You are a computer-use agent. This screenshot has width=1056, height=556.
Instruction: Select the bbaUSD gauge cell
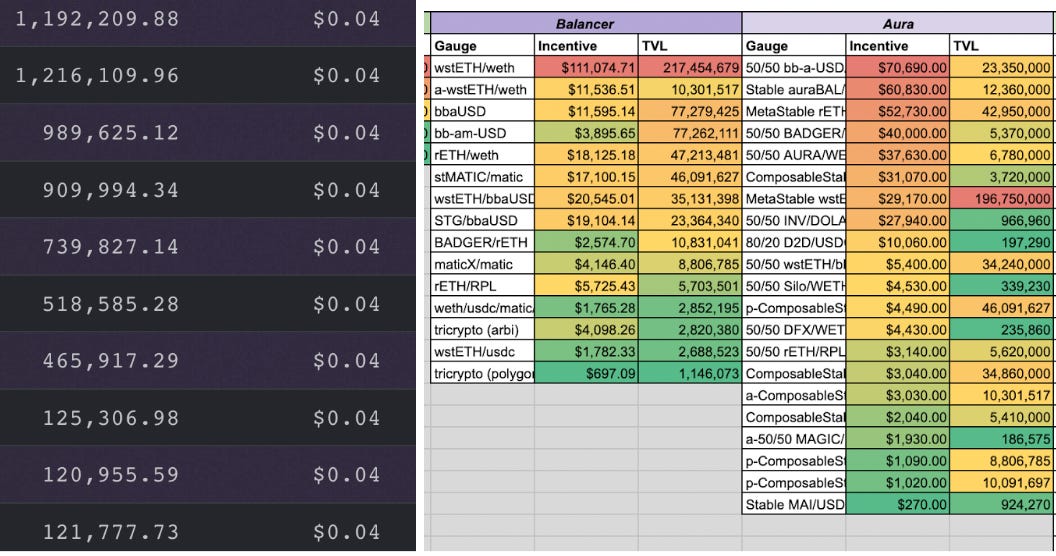(x=482, y=111)
